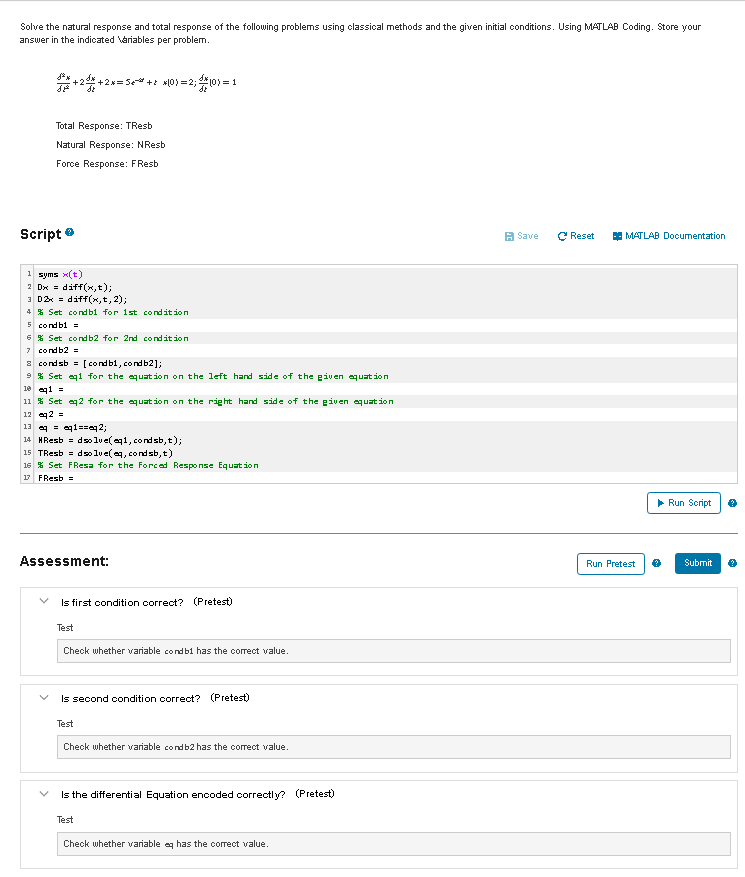This screenshot has width=745, height=877.
Task: Place cursor on eq2 code line
Action: pyautogui.click(x=385, y=414)
